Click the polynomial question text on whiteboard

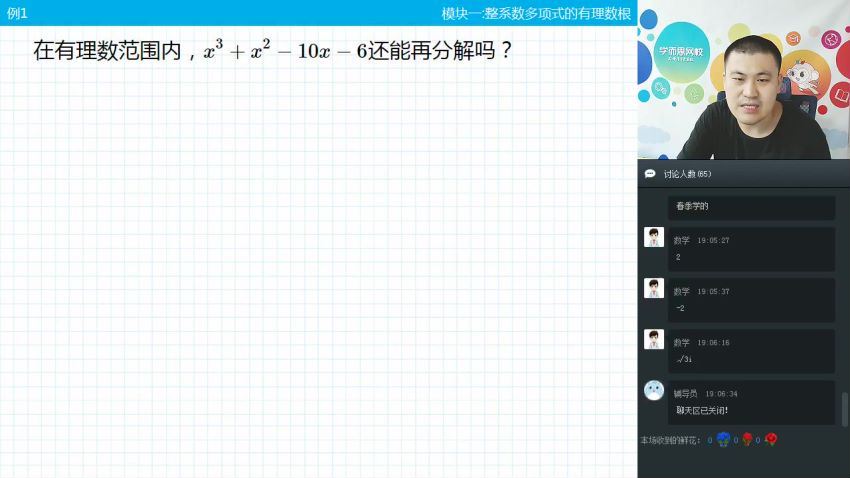272,51
